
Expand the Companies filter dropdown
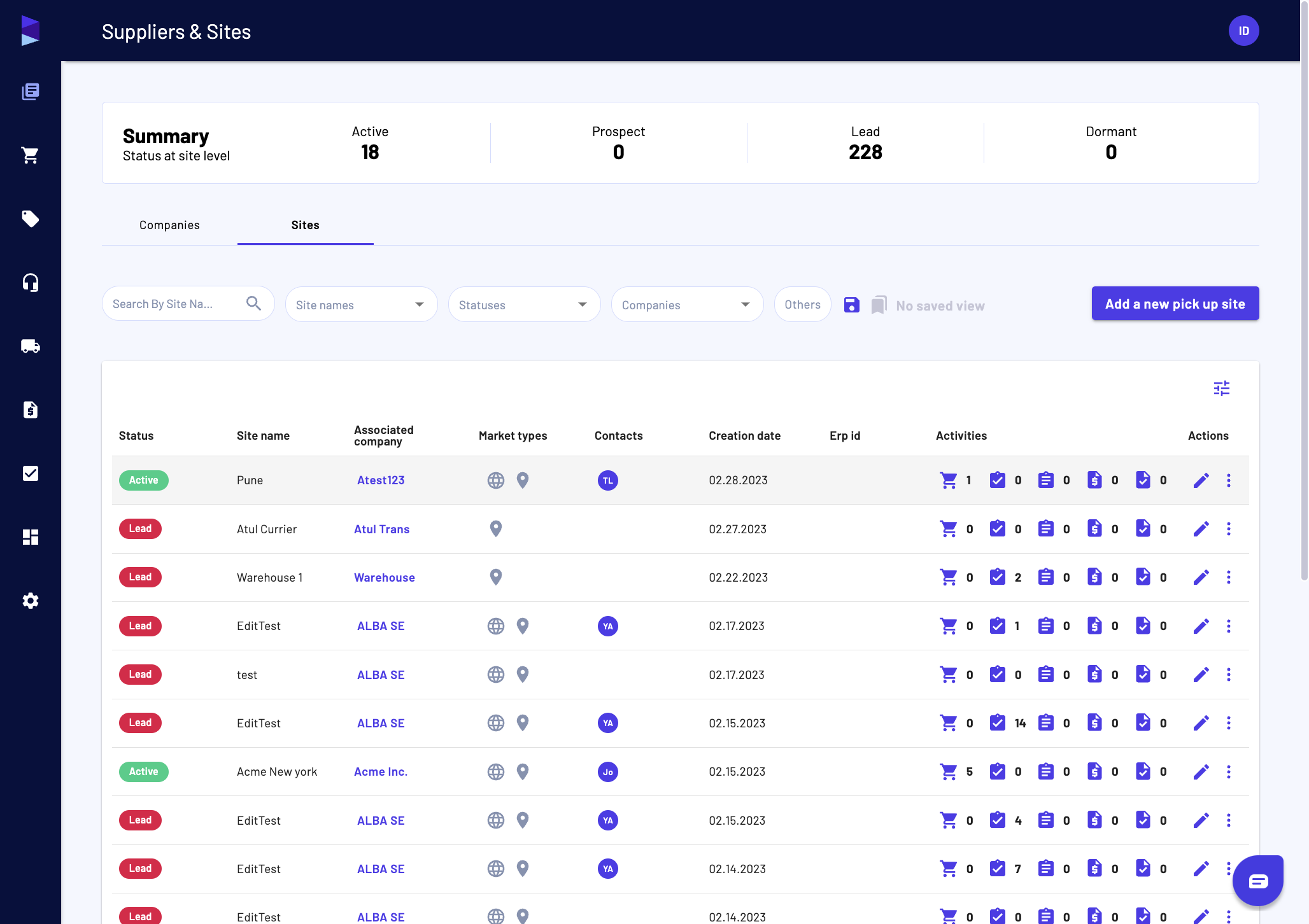[x=687, y=304]
